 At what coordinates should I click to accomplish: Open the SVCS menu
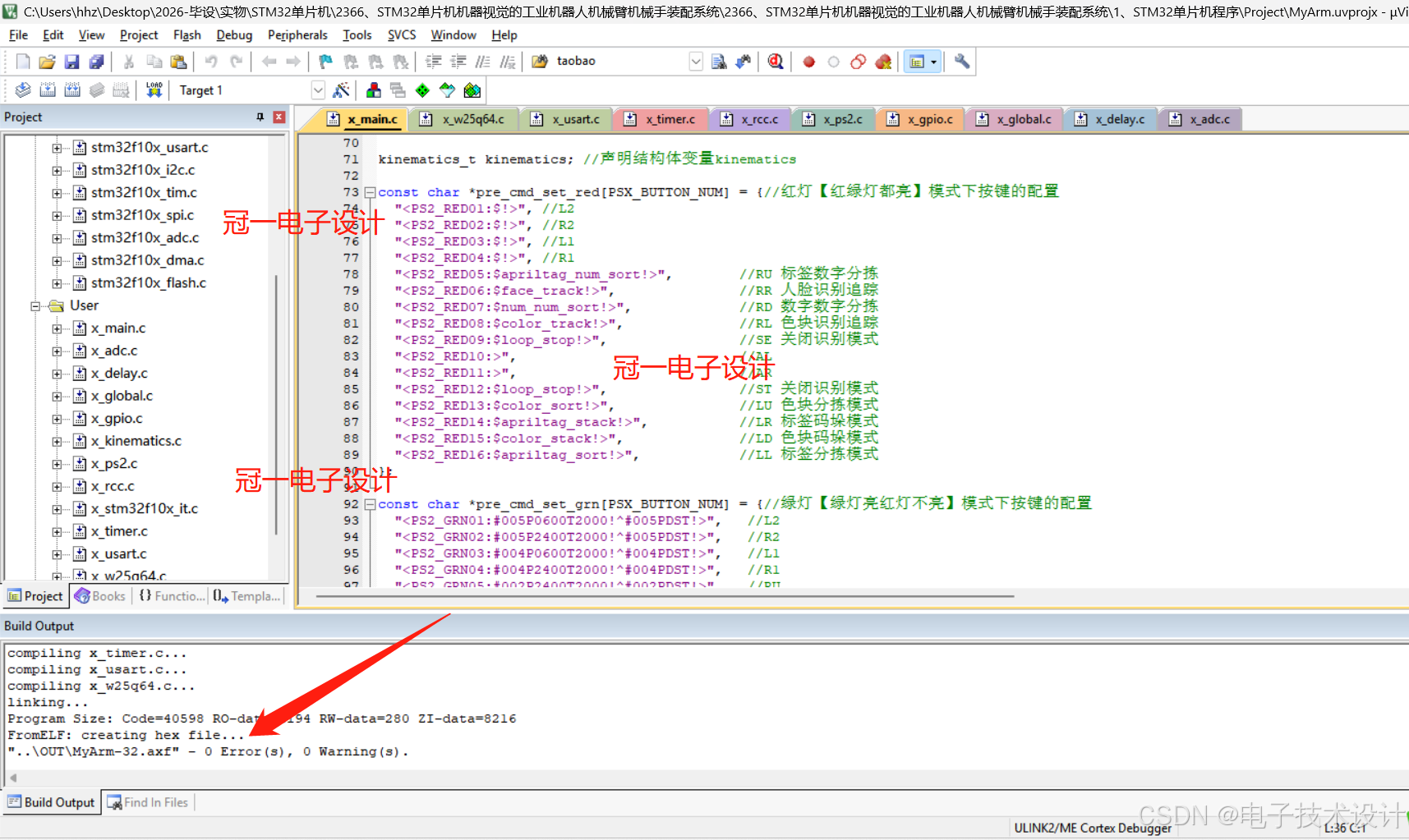[402, 35]
